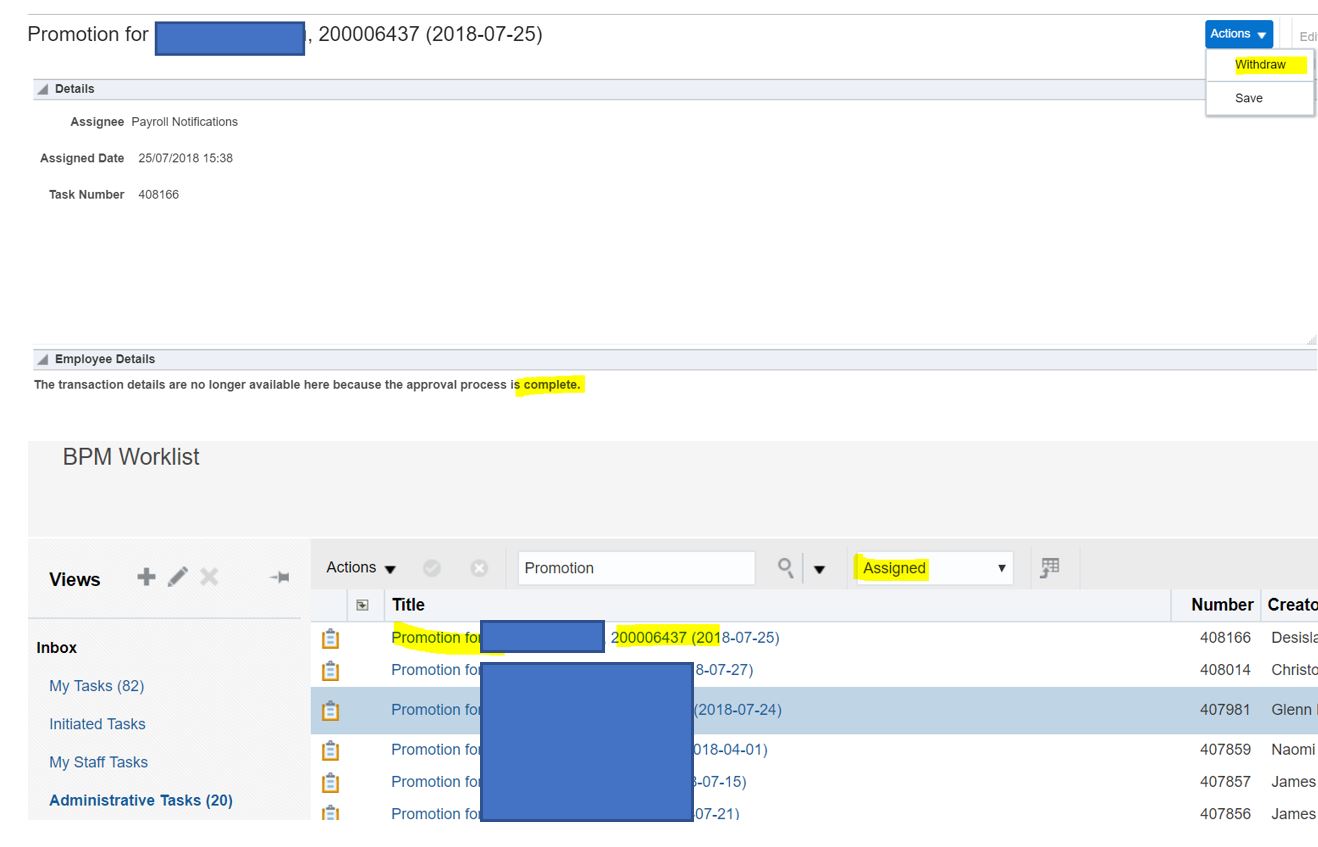Collapse the Employee Details section triangle
Screen dimensions: 1318x847
coord(43,359)
